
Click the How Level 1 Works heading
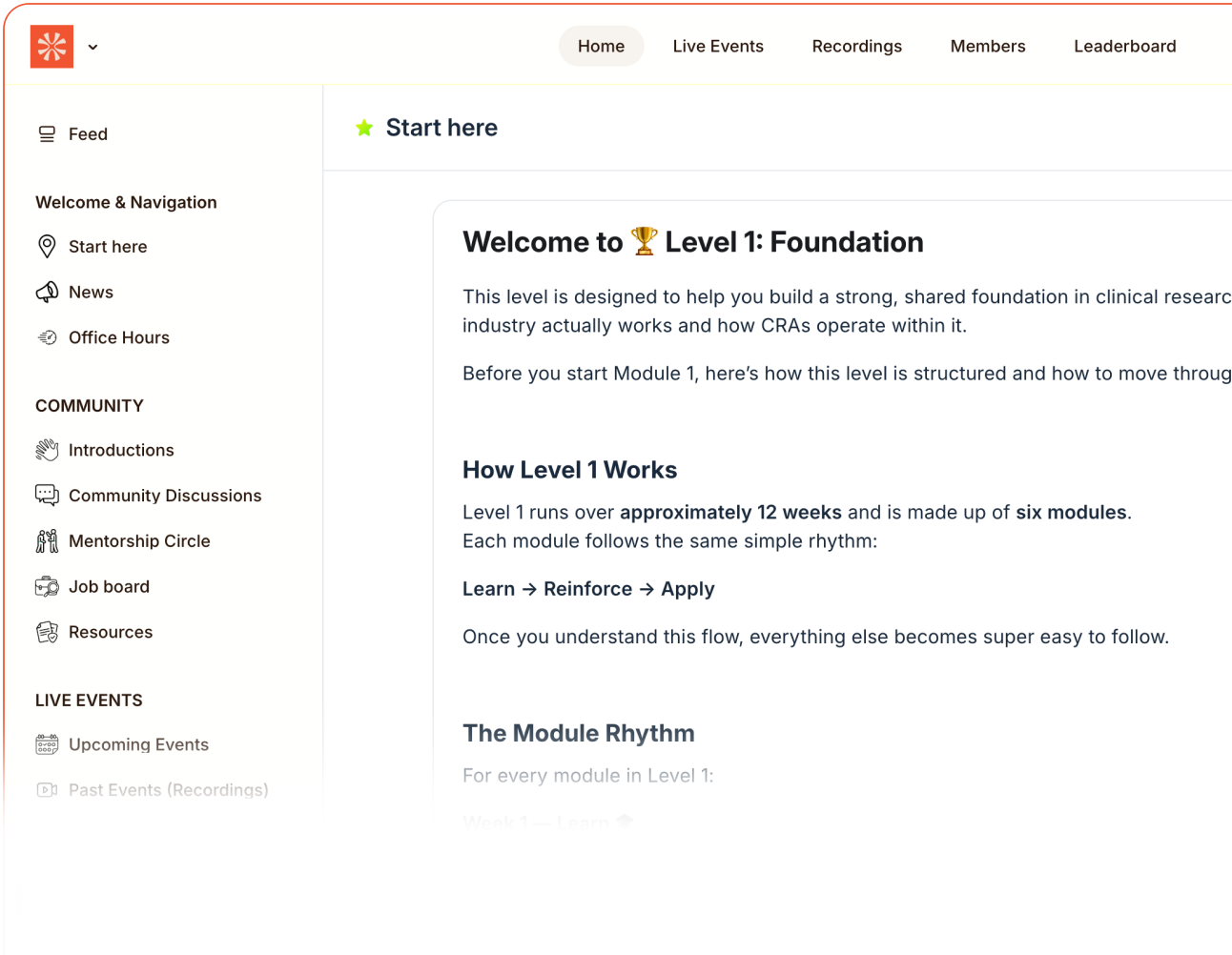click(570, 470)
